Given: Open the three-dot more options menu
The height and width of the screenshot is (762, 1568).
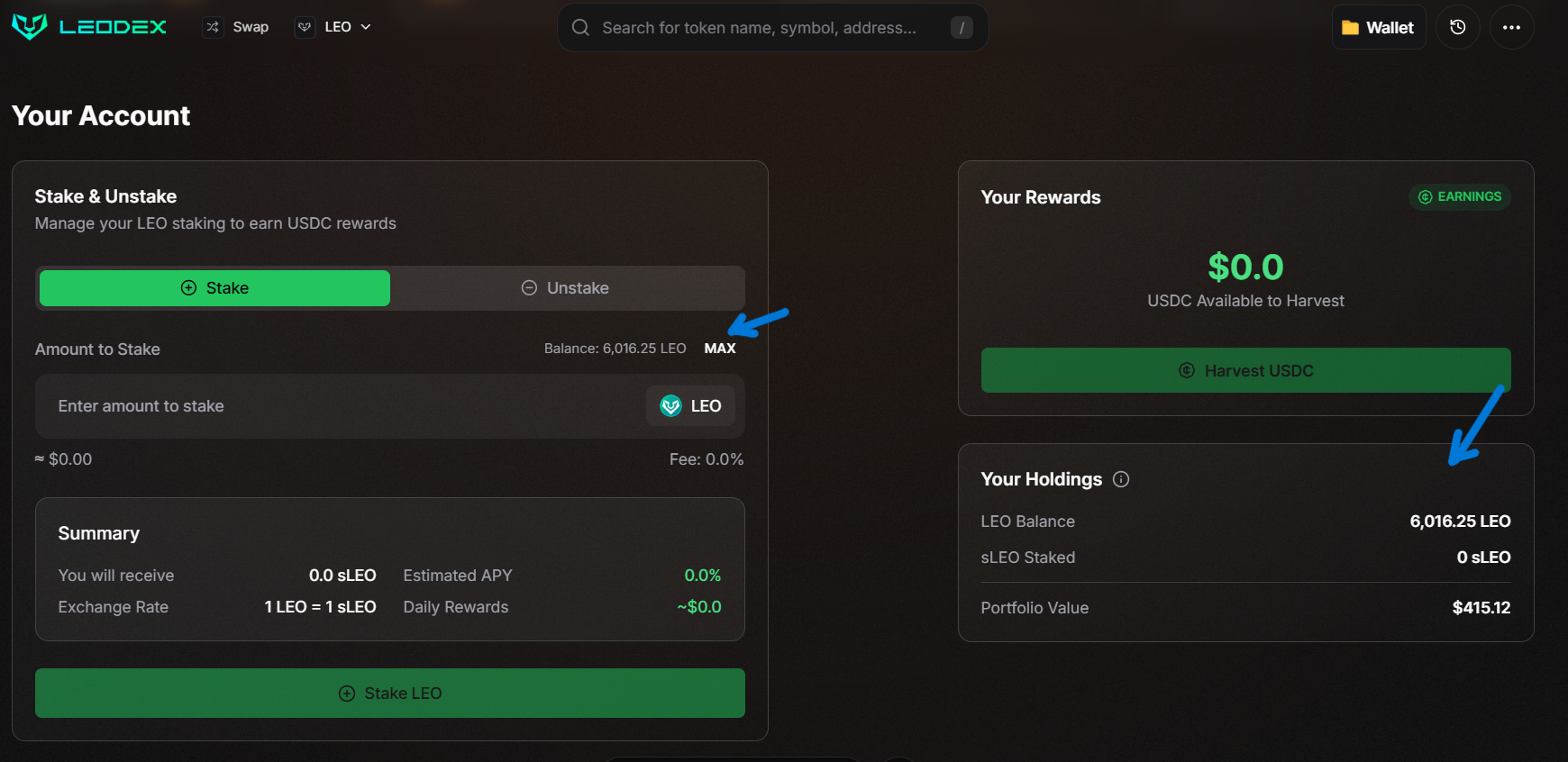Looking at the screenshot, I should click(x=1511, y=27).
